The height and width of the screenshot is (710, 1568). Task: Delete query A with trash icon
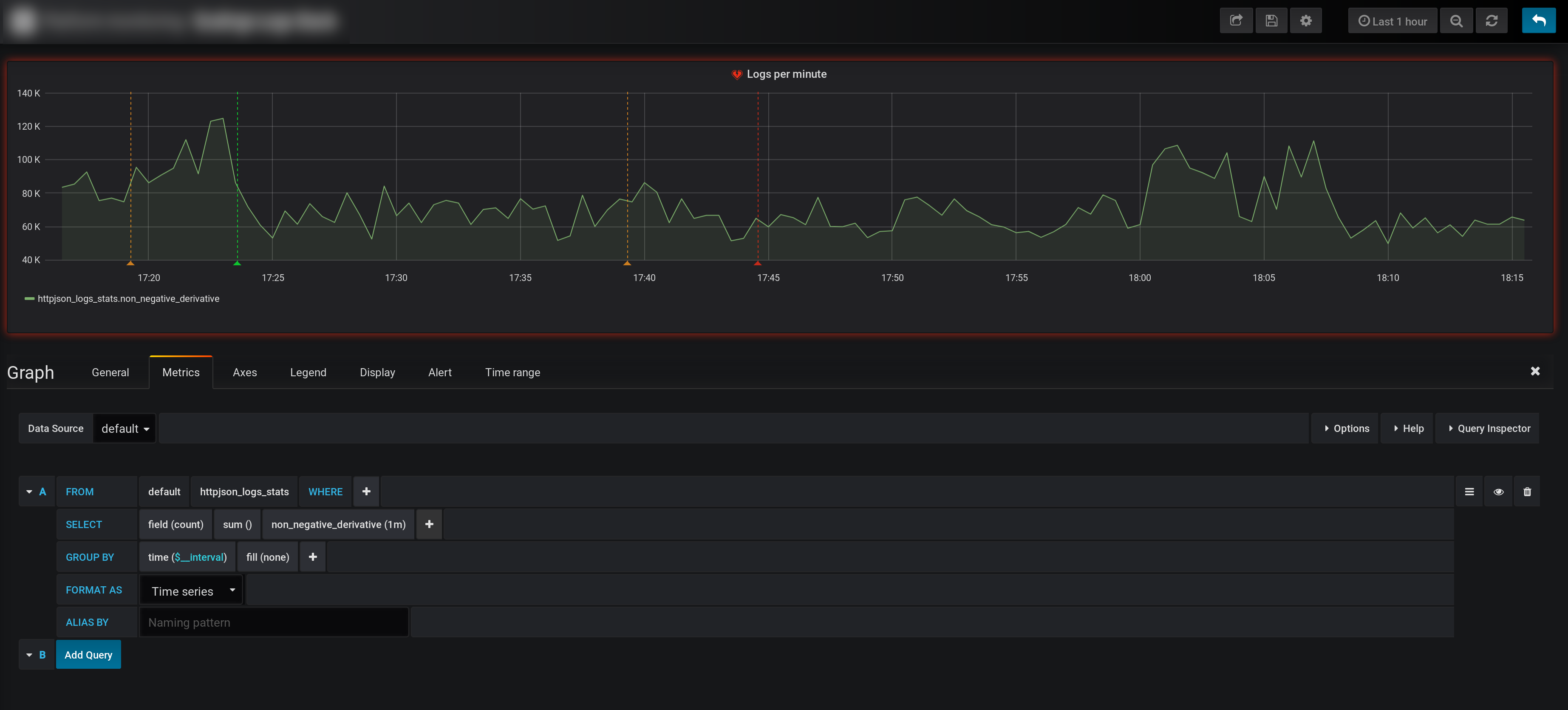pyautogui.click(x=1527, y=492)
